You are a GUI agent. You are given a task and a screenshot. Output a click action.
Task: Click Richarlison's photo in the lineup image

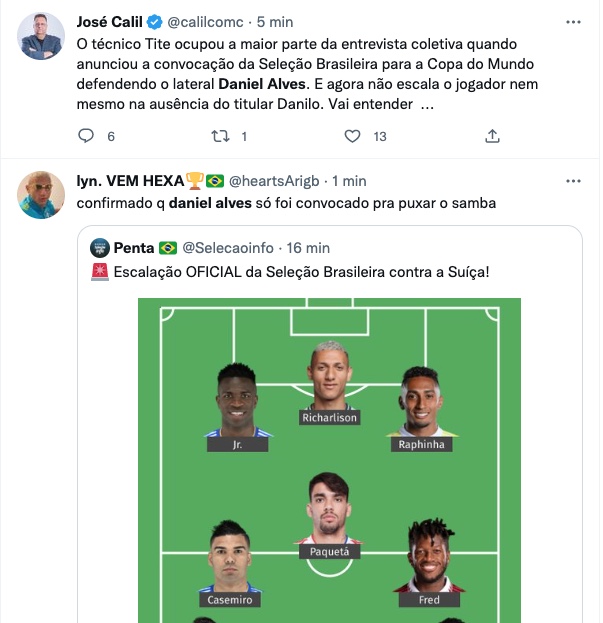pos(330,378)
